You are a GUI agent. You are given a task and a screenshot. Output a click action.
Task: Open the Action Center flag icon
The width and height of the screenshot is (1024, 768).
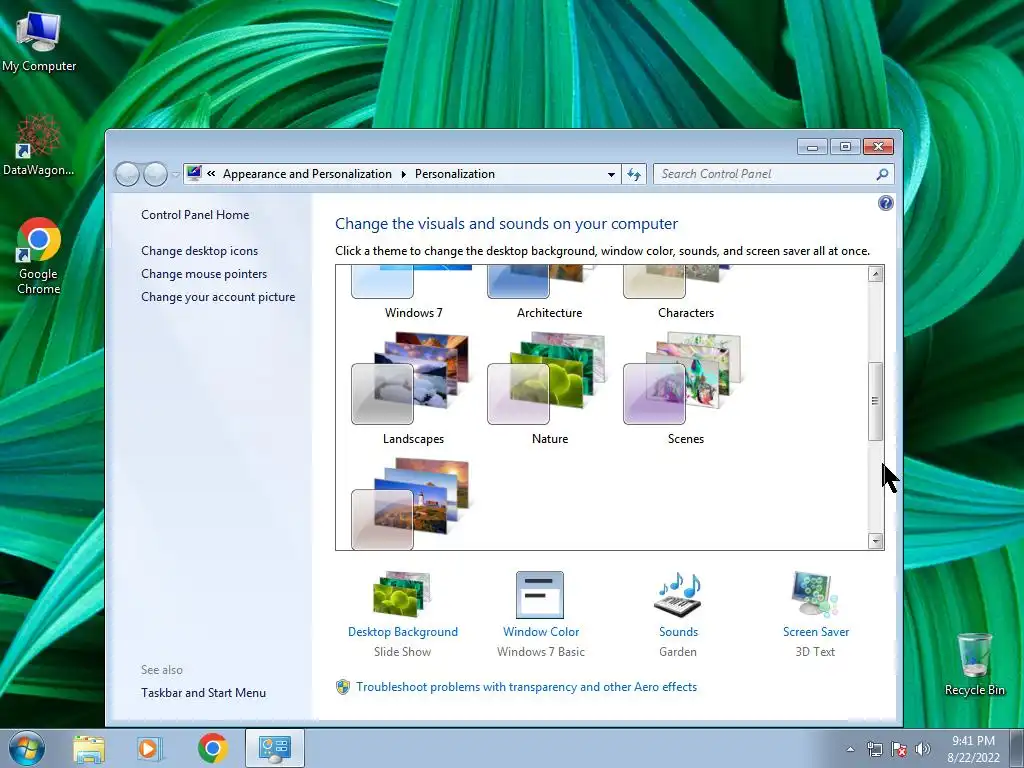899,749
